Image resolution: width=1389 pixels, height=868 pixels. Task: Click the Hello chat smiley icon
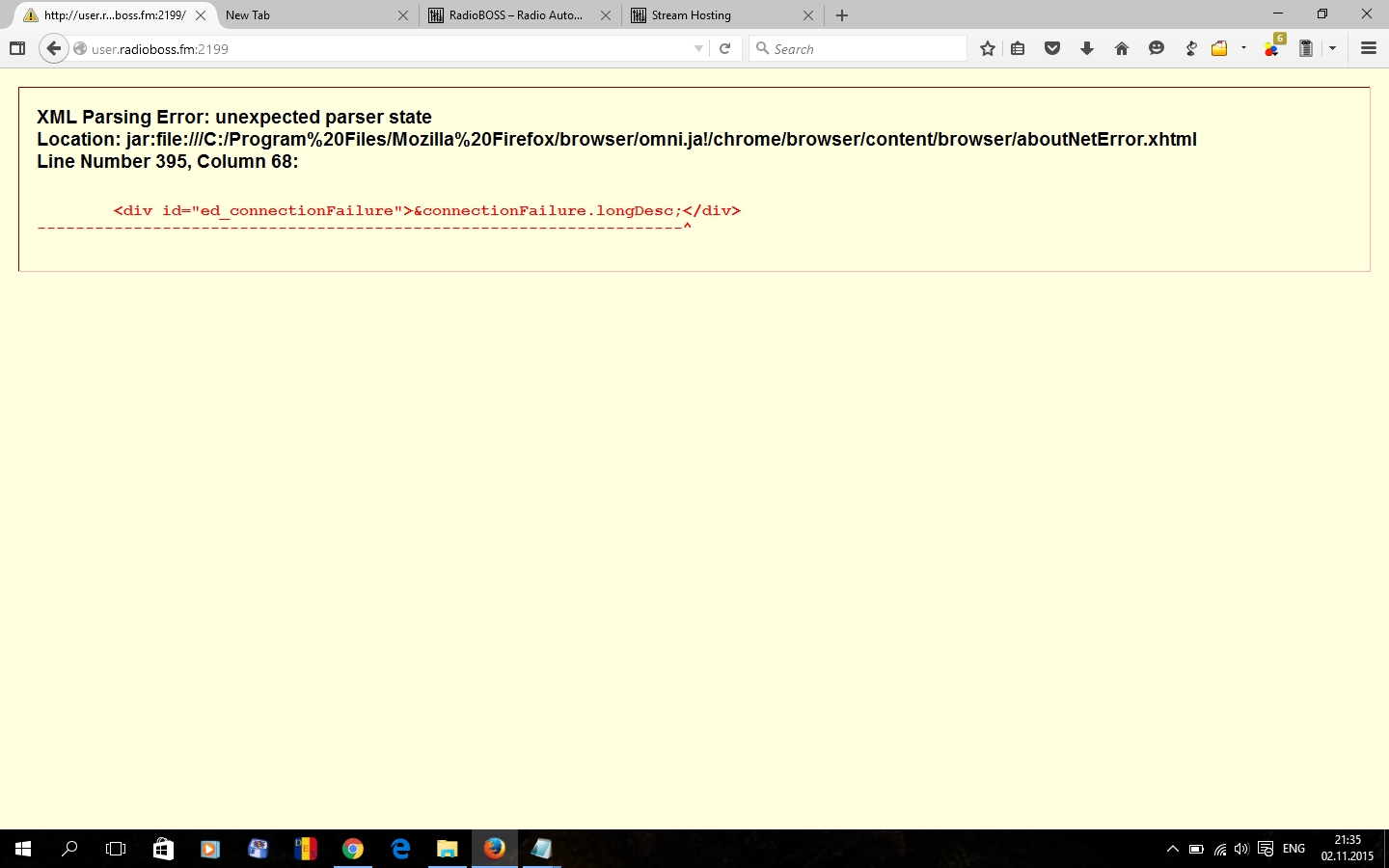tap(1156, 49)
